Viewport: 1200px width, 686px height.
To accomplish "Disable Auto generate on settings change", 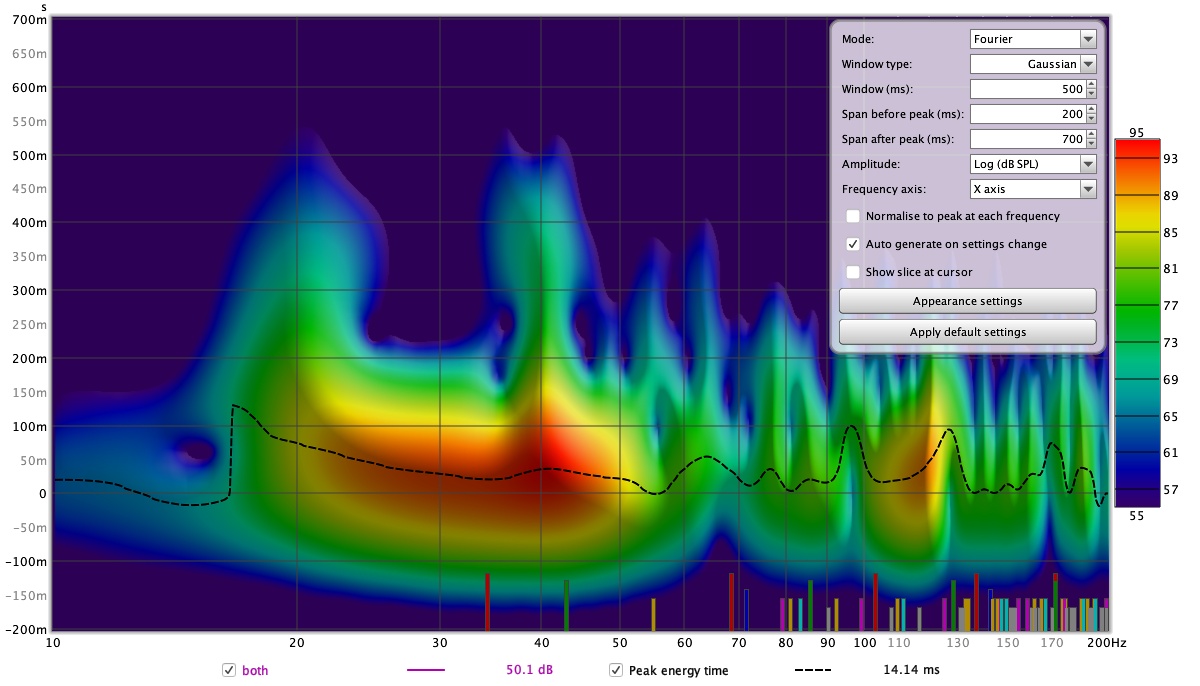I will tap(853, 244).
